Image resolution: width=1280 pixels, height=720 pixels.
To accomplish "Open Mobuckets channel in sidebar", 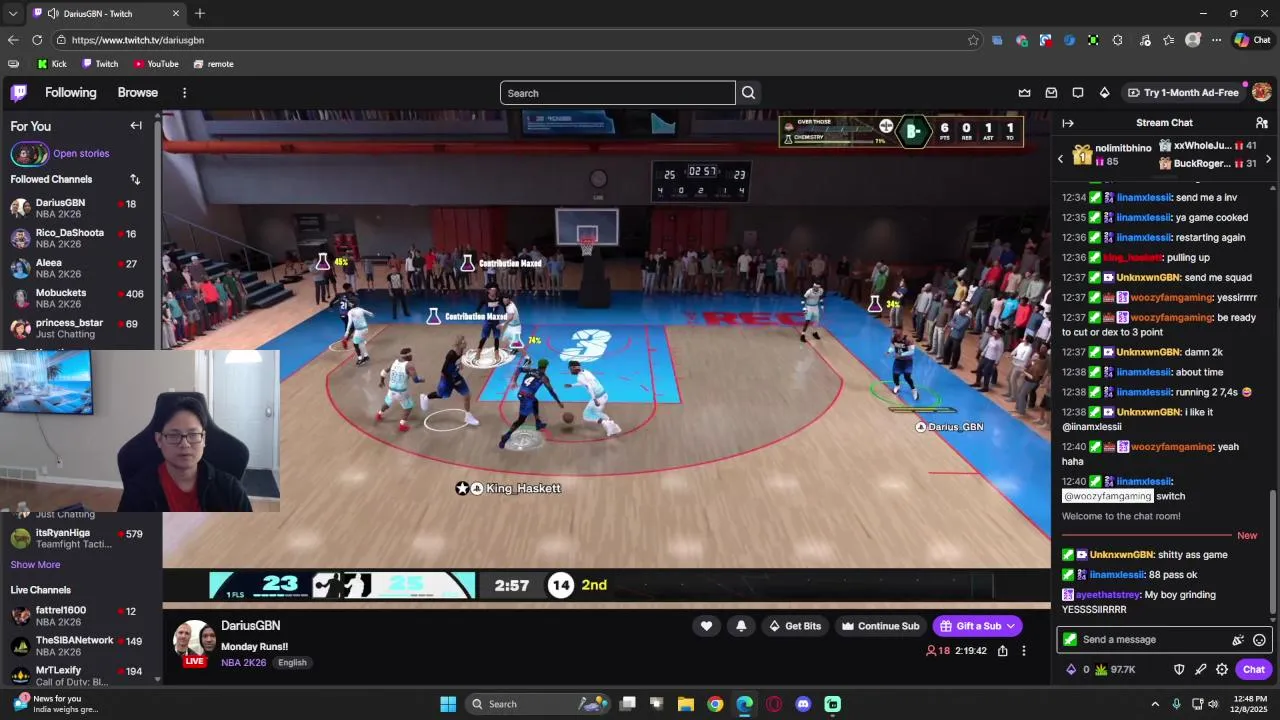I will tap(78, 298).
